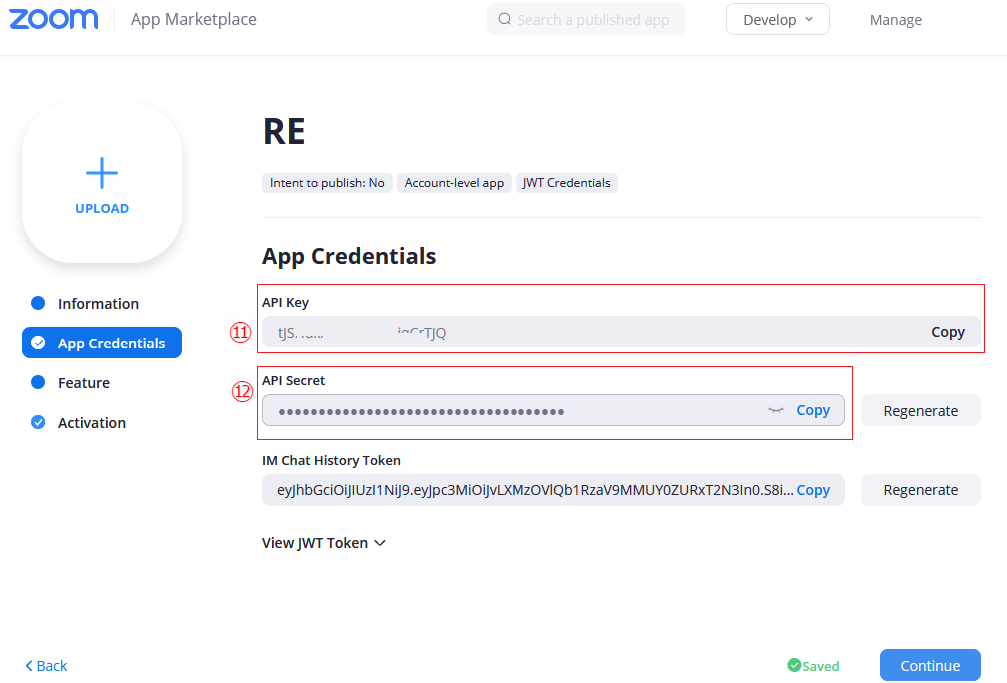The image size is (1007, 683).
Task: Click the Zoom logo
Action: [54, 19]
